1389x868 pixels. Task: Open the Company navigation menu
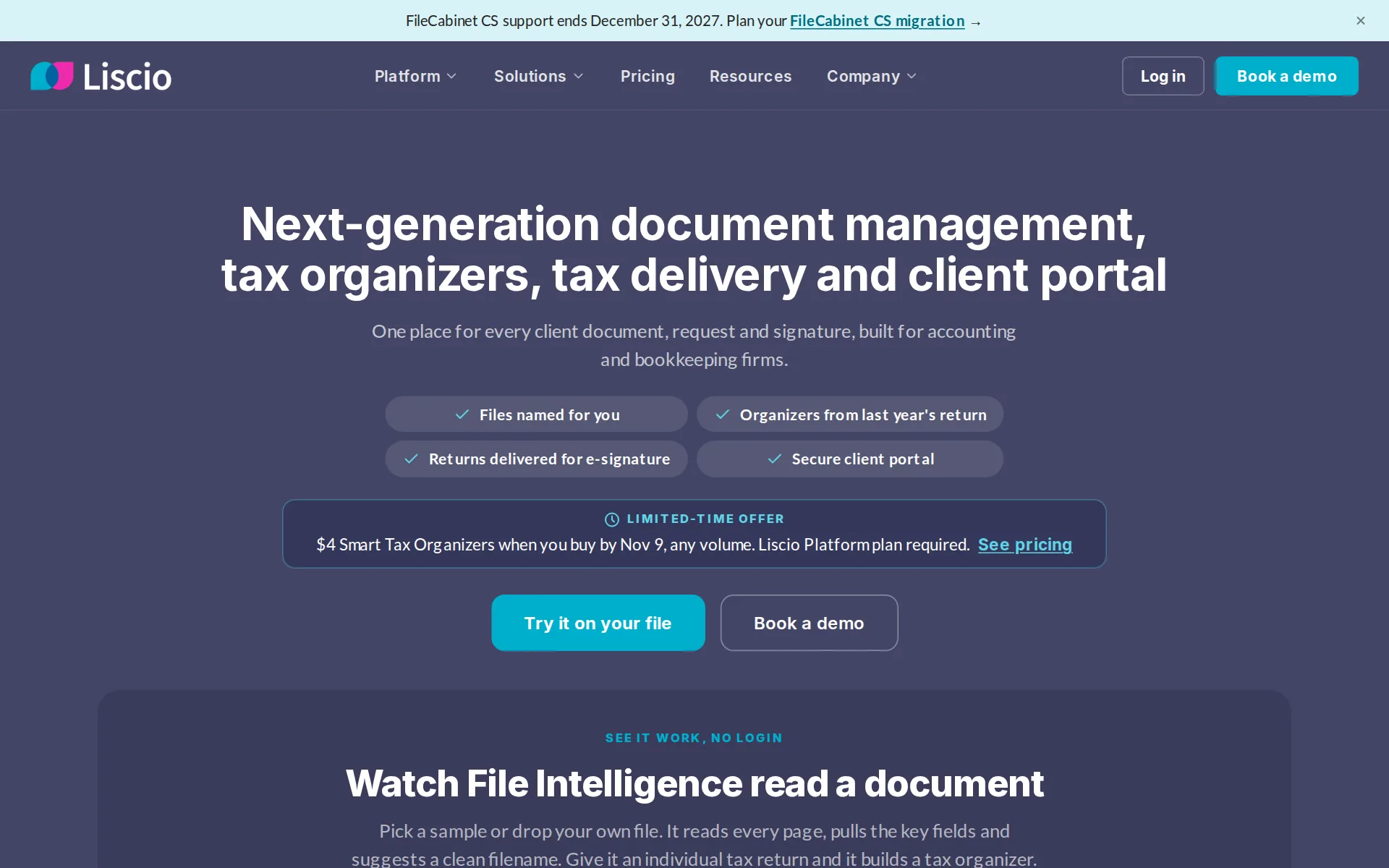click(x=872, y=76)
